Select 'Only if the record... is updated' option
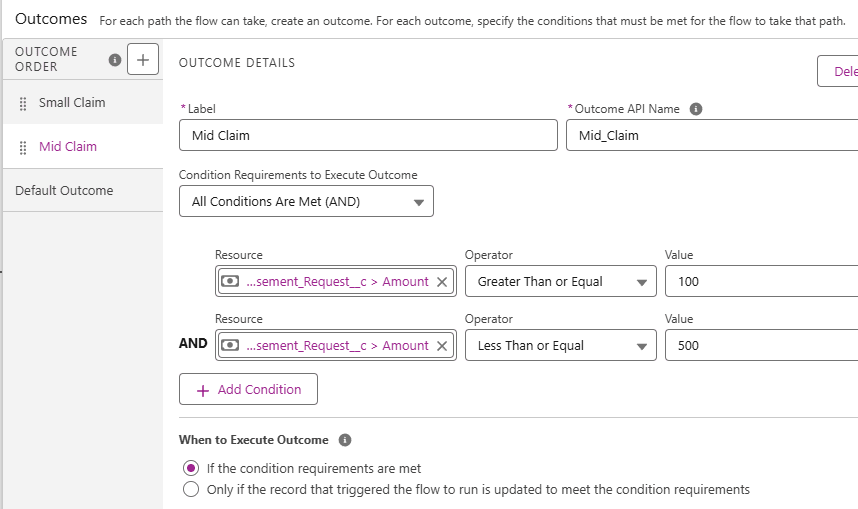 [x=191, y=489]
